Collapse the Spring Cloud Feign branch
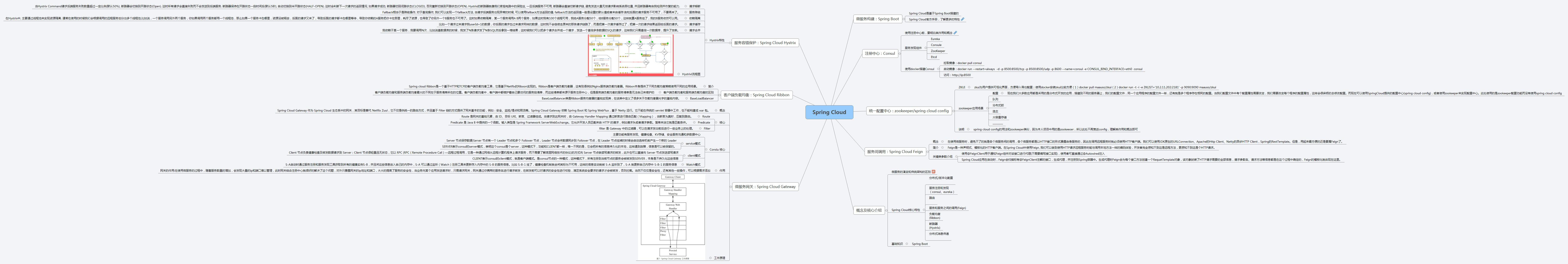The width and height of the screenshot is (1568, 264). (928, 151)
